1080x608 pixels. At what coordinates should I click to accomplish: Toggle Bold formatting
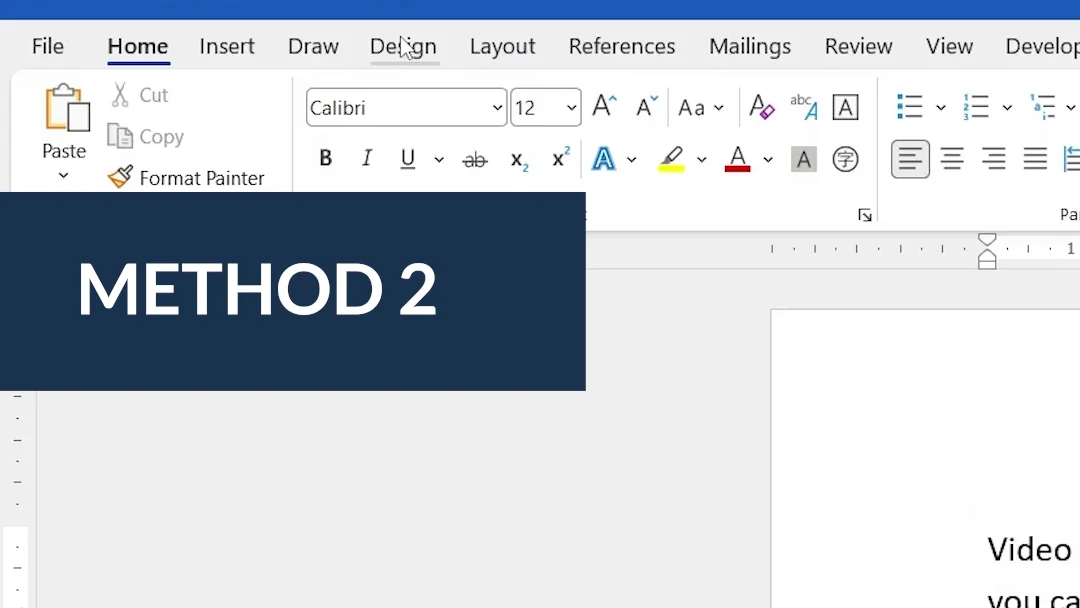pyautogui.click(x=326, y=159)
